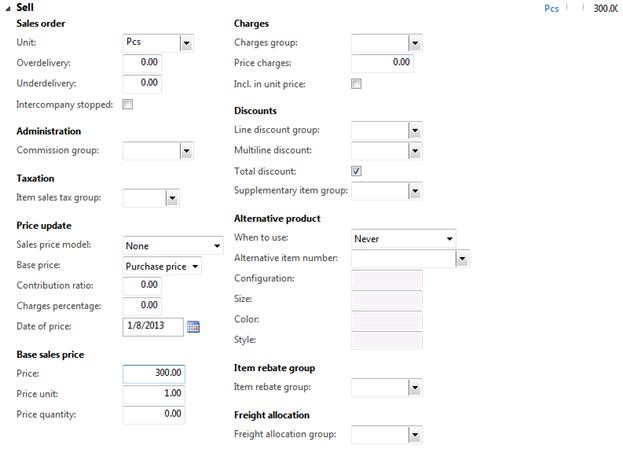This screenshot has width=623, height=449.
Task: Expand the When to use dropdown
Action: pos(450,239)
